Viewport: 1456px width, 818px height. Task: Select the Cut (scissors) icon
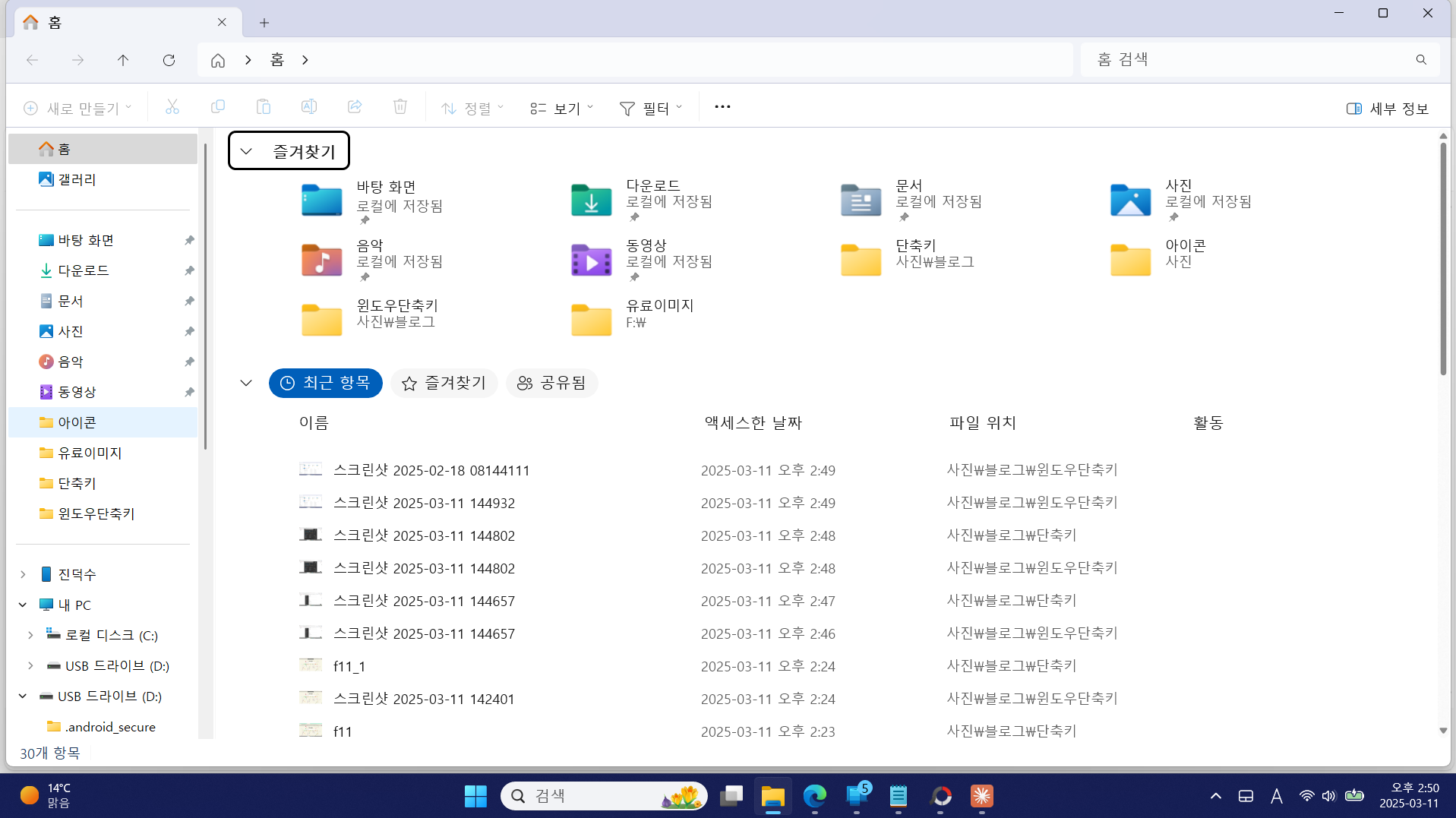[172, 107]
